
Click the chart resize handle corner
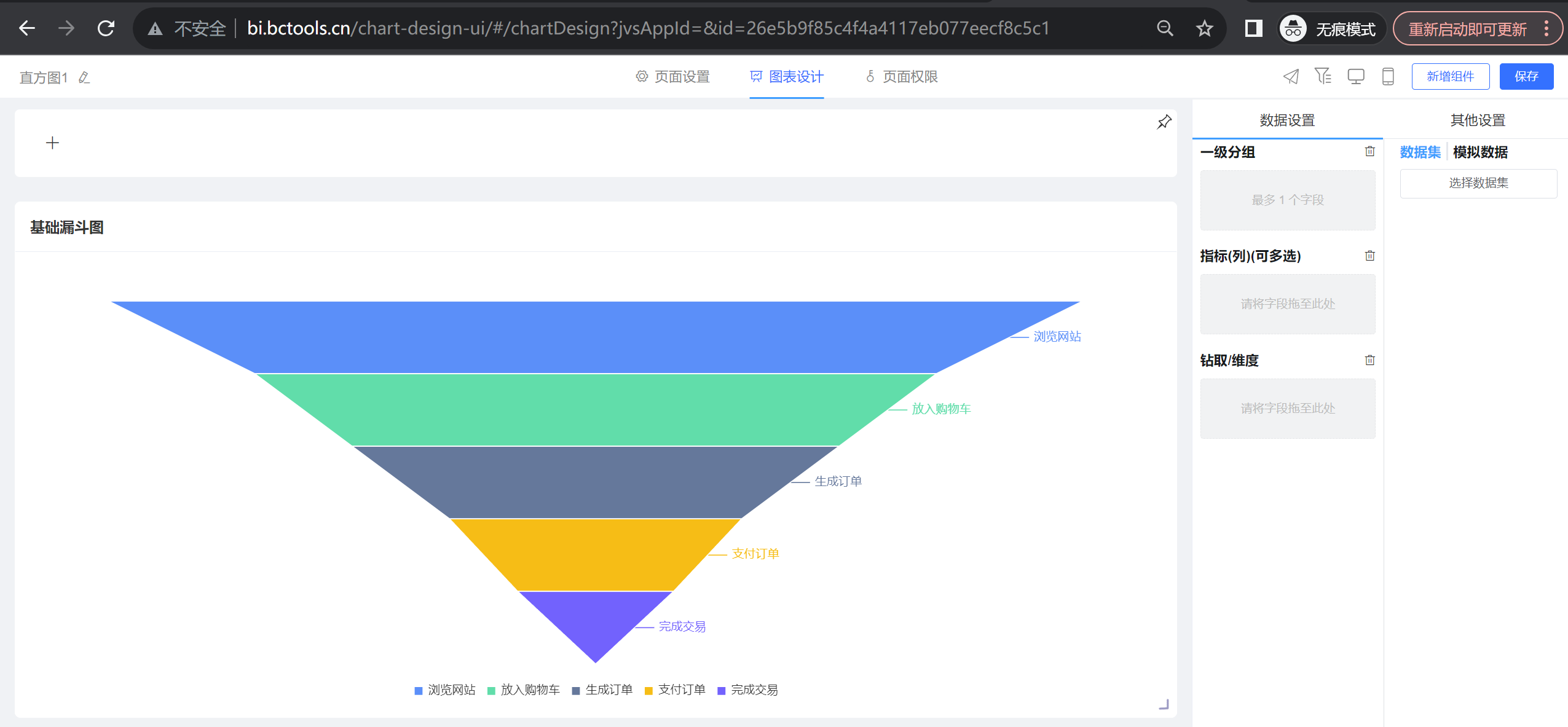[x=1164, y=705]
